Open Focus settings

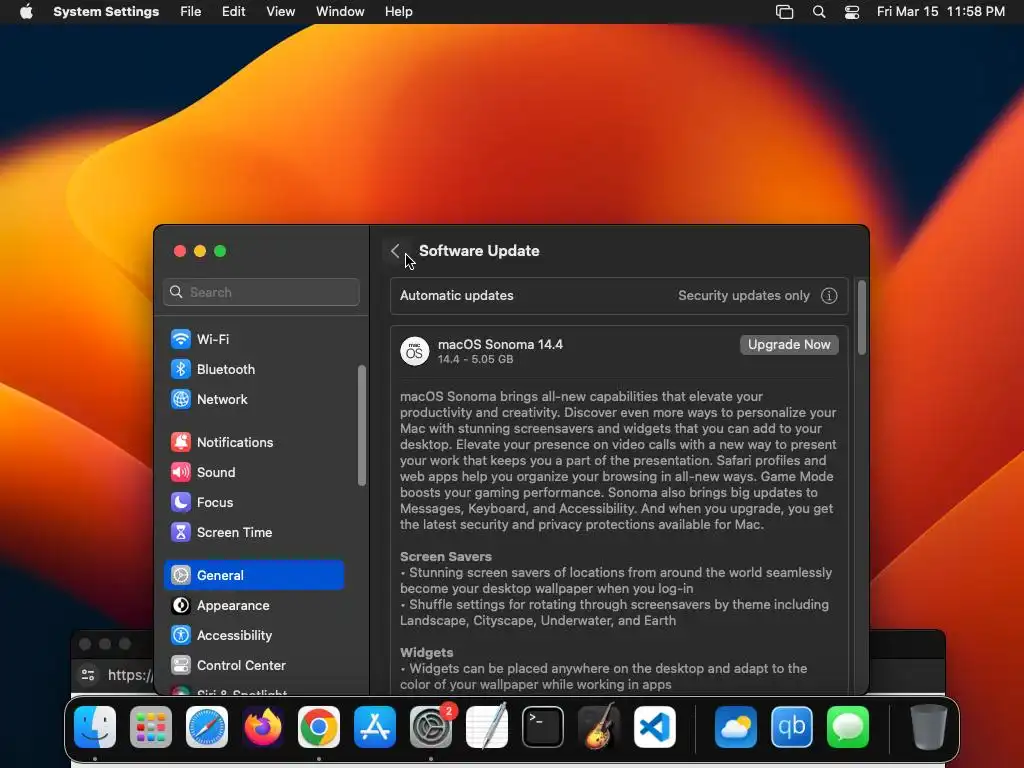tap(253, 502)
